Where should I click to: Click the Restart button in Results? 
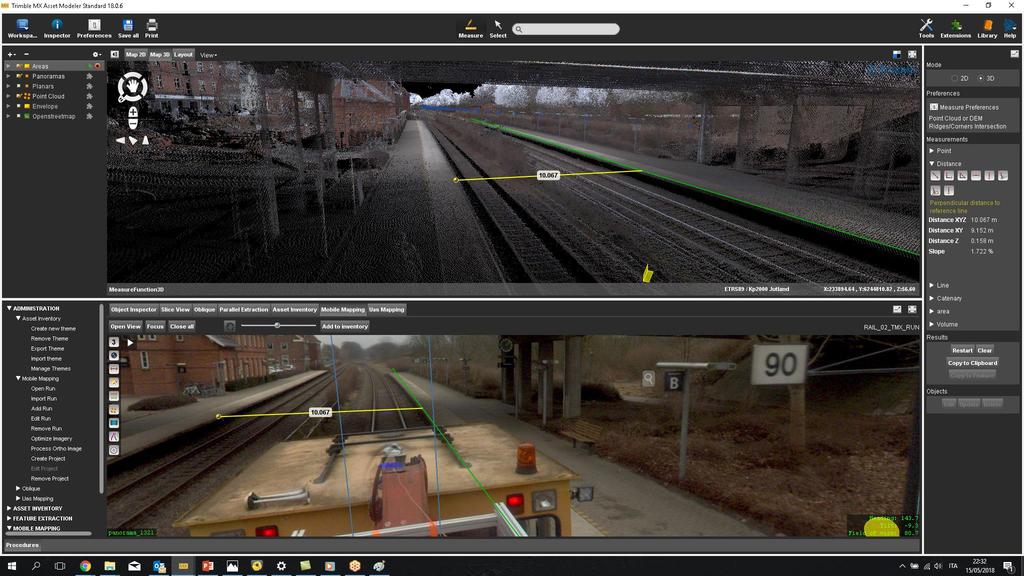(962, 351)
